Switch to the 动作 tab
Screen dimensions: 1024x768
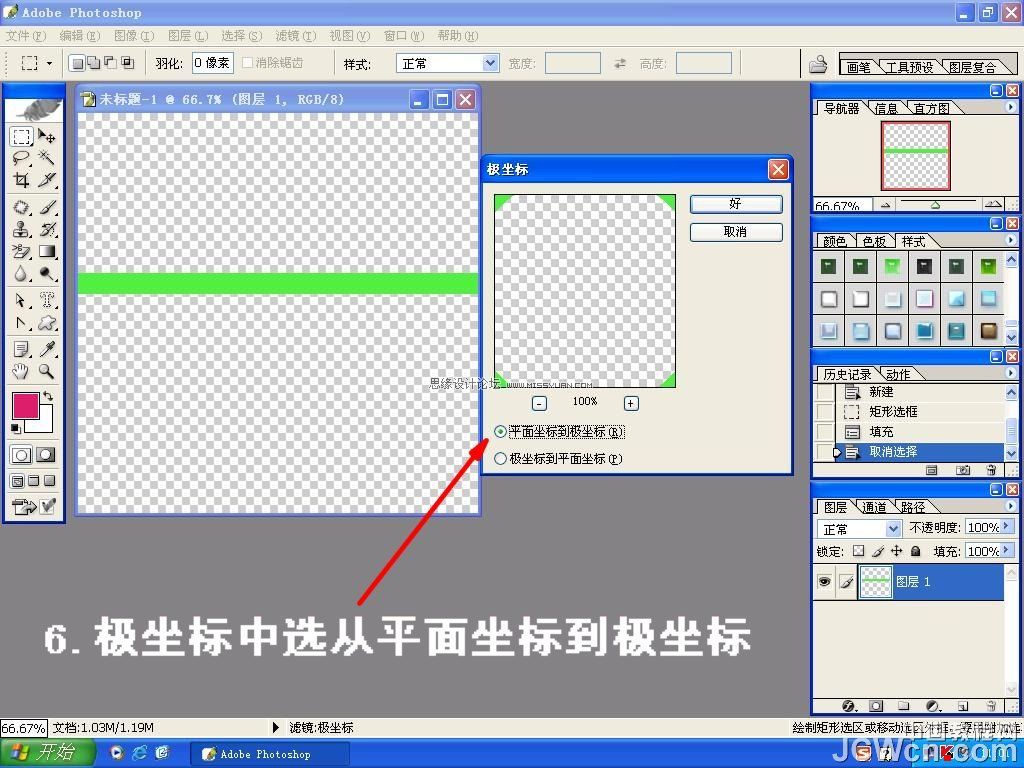898,374
